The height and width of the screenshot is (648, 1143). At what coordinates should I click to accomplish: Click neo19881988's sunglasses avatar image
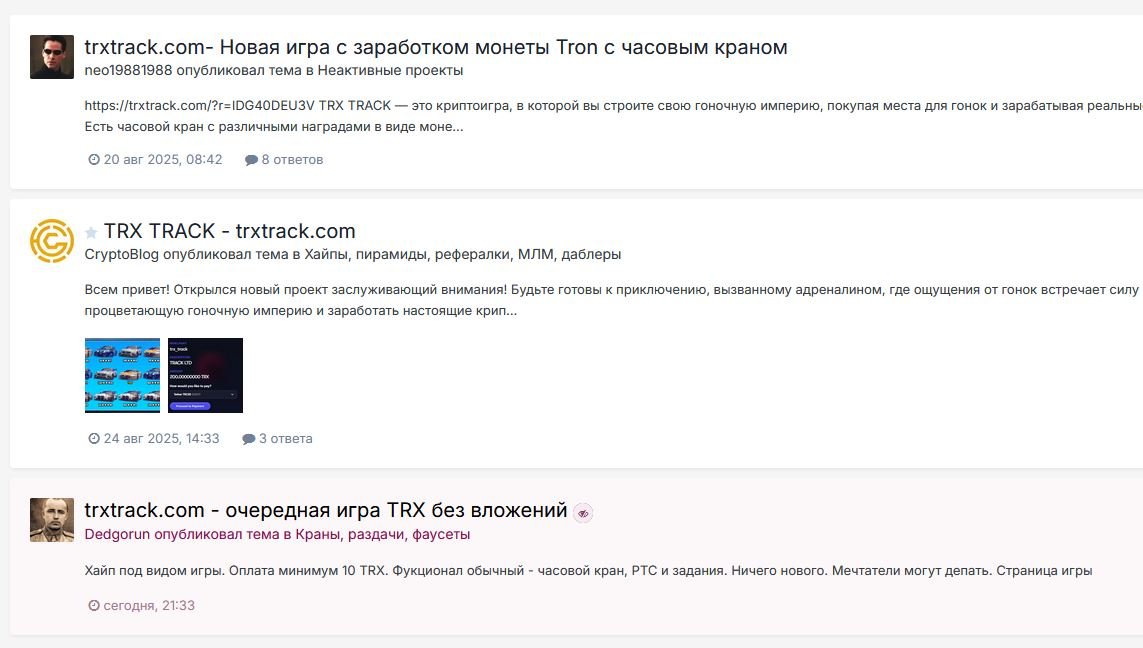[52, 57]
